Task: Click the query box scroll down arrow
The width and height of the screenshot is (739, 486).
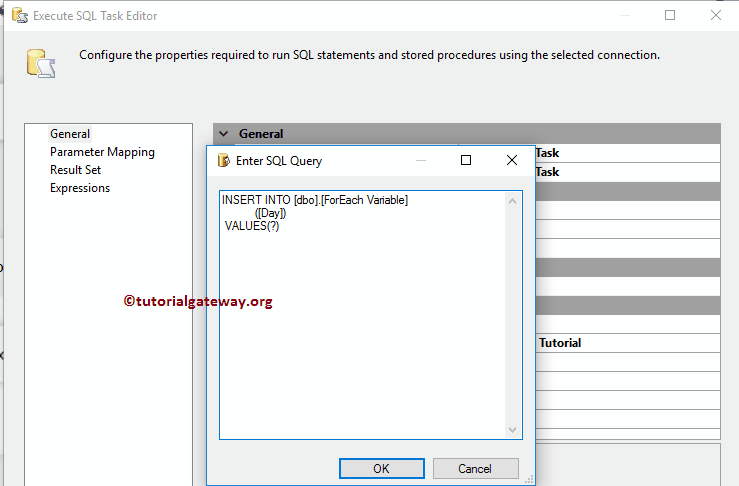Action: pos(513,429)
